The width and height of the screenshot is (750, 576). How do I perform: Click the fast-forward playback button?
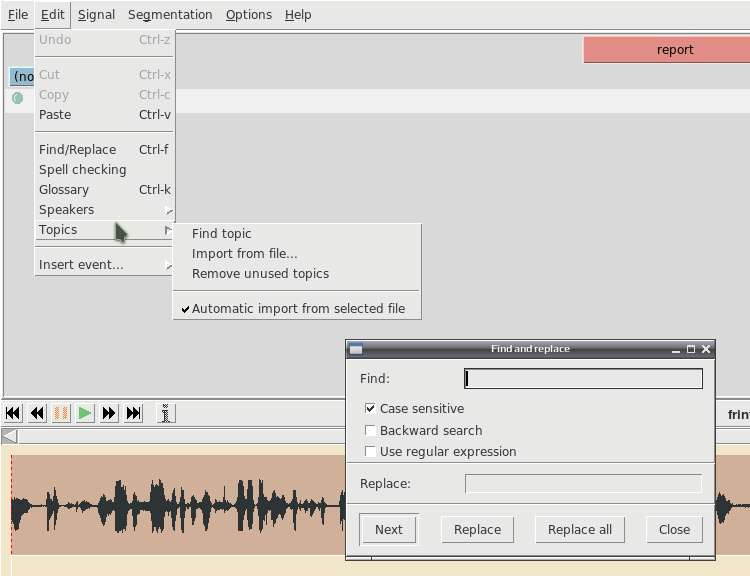[109, 413]
